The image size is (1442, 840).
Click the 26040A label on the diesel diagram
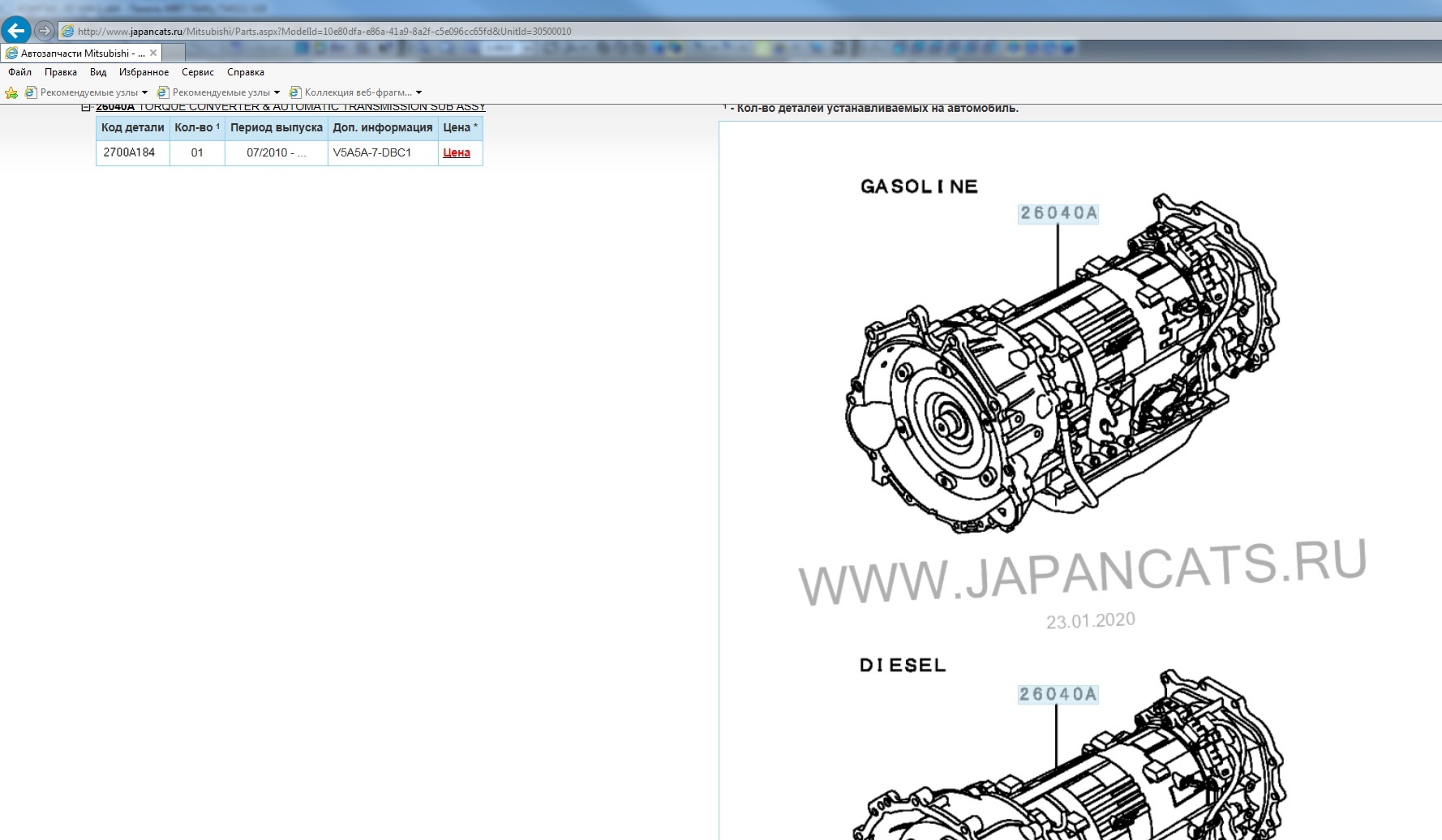[1058, 694]
